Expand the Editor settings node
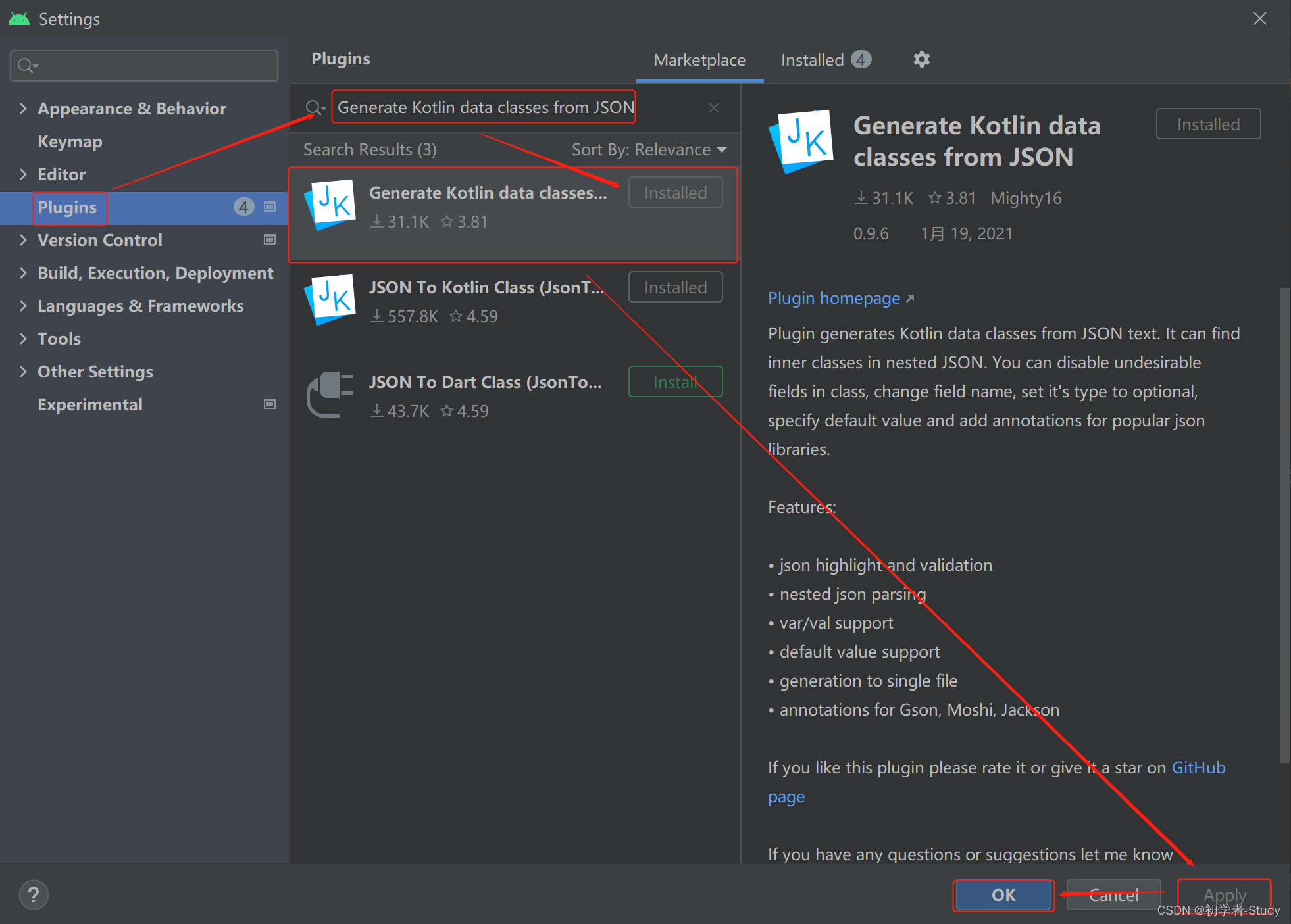Screen dimensions: 1291x924 click(24, 174)
